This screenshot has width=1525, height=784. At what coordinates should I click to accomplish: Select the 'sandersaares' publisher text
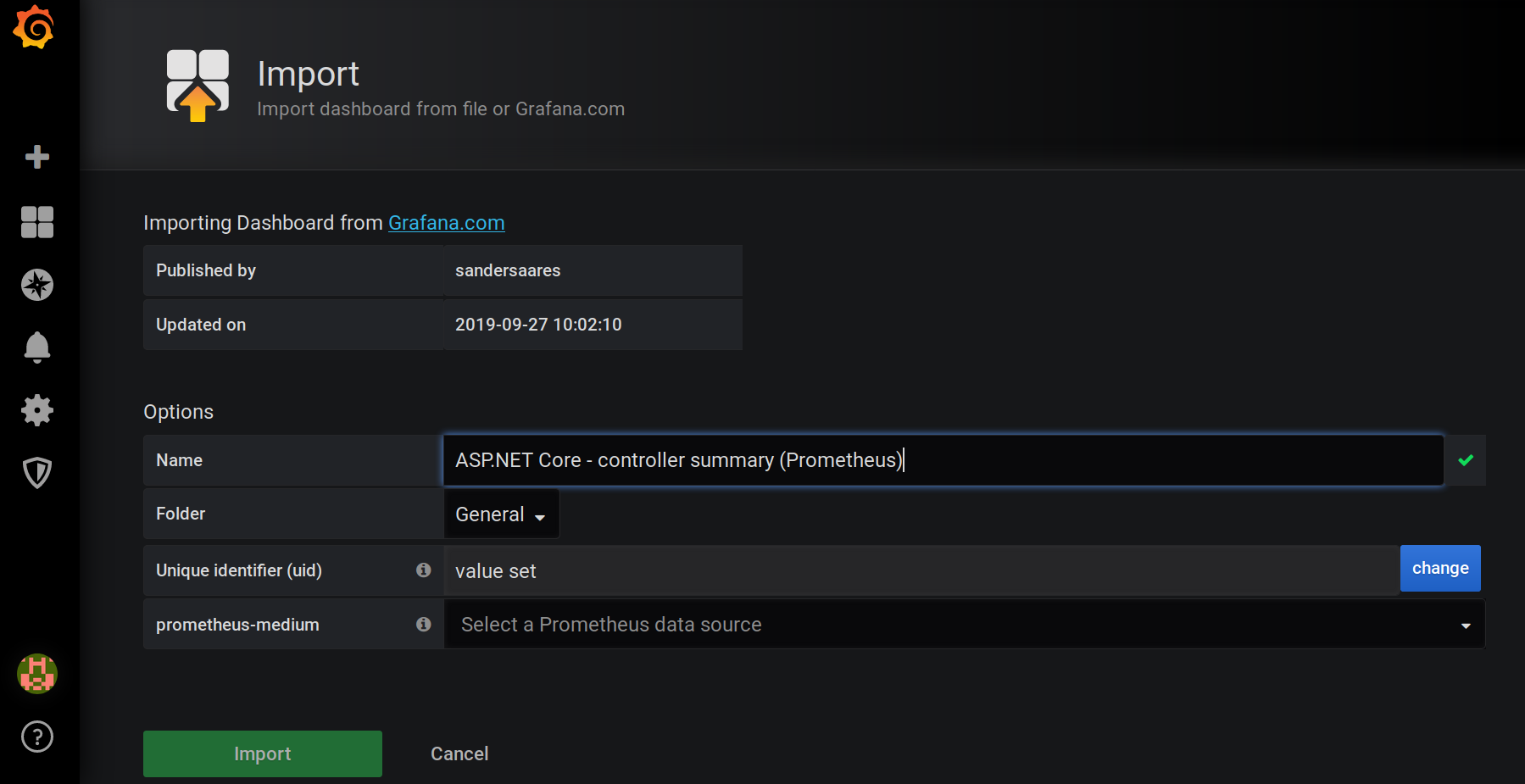click(x=508, y=270)
